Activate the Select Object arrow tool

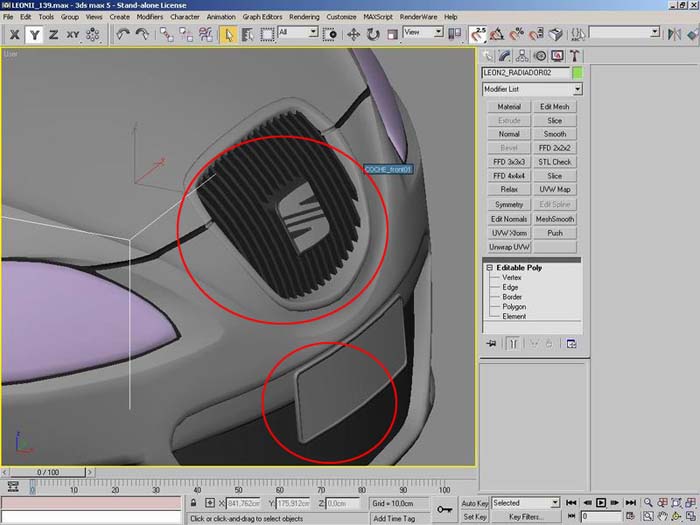click(x=228, y=34)
